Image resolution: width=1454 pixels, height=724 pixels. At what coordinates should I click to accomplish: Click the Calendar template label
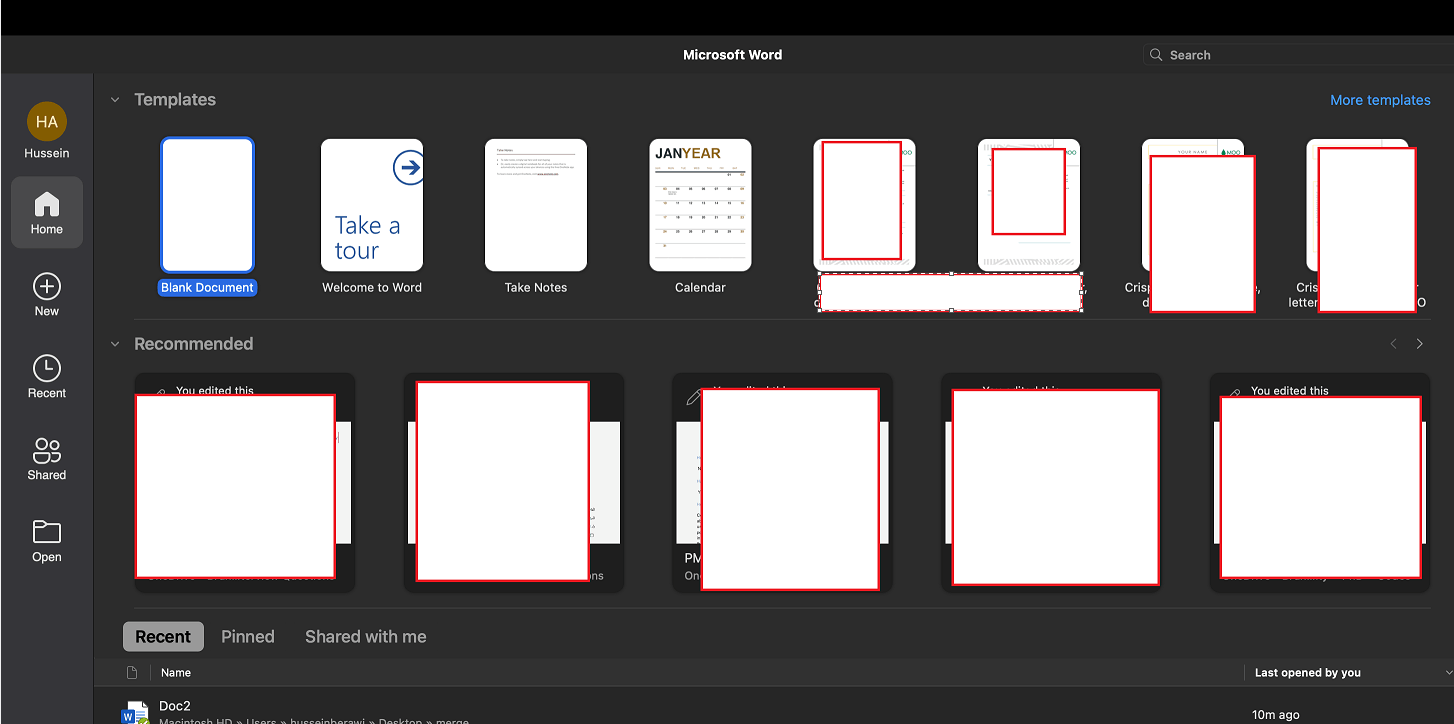700,288
